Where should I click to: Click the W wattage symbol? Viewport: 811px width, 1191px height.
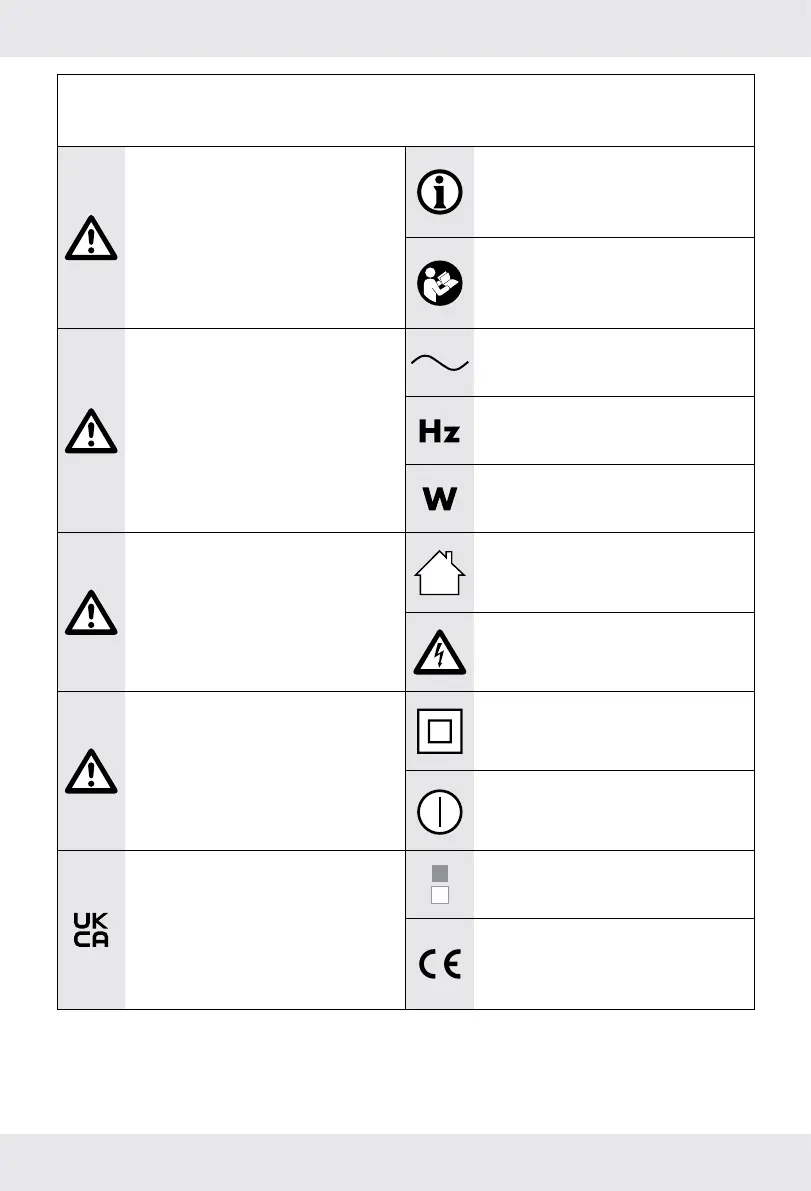pyautogui.click(x=440, y=498)
